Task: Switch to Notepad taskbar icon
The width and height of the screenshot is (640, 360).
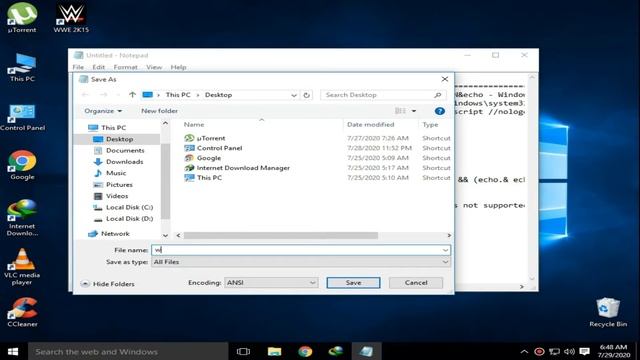Action: coord(366,351)
